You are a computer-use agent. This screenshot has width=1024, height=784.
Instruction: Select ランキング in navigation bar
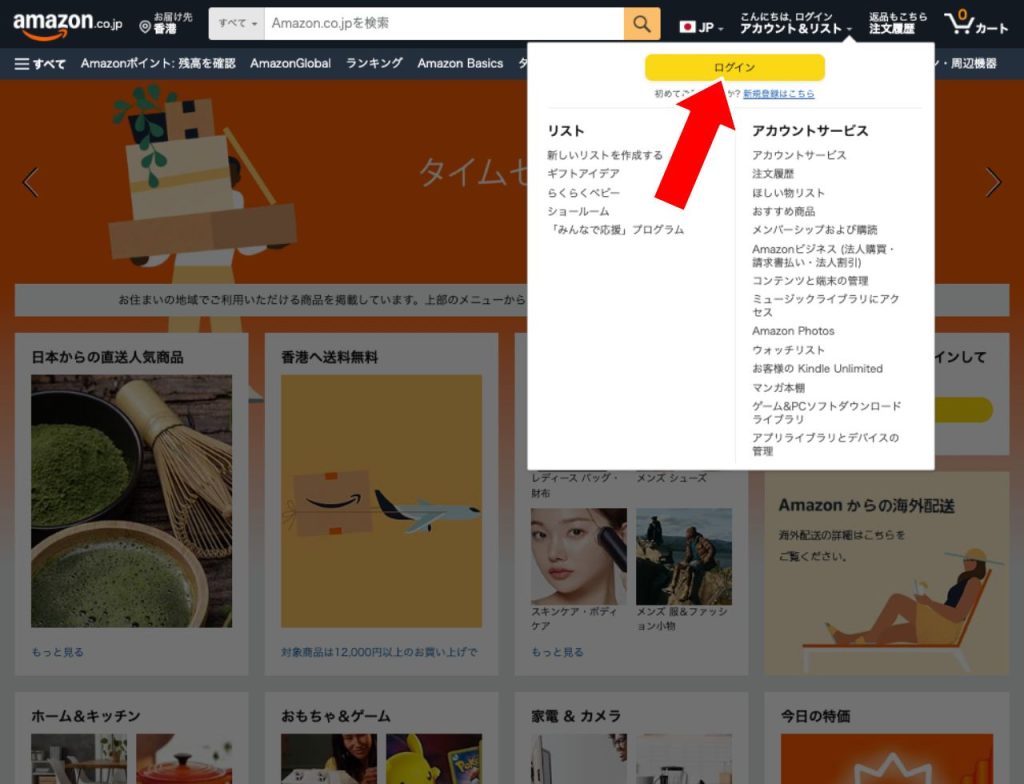click(374, 64)
